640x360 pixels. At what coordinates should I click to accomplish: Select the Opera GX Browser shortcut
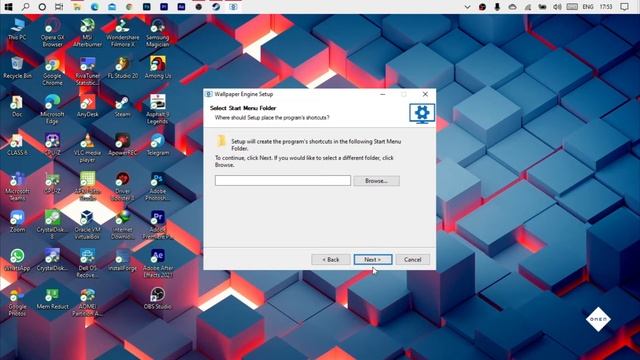(x=52, y=33)
